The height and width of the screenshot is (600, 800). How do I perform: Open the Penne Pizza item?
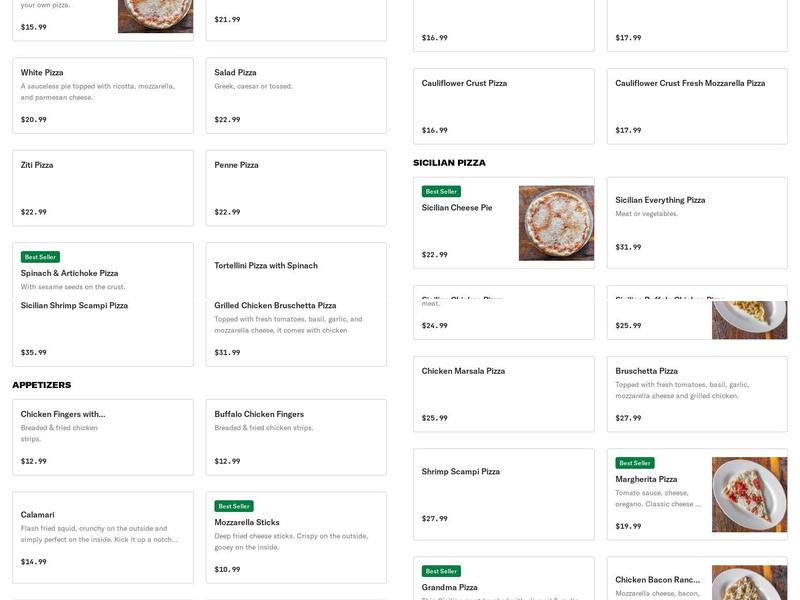click(x=296, y=188)
